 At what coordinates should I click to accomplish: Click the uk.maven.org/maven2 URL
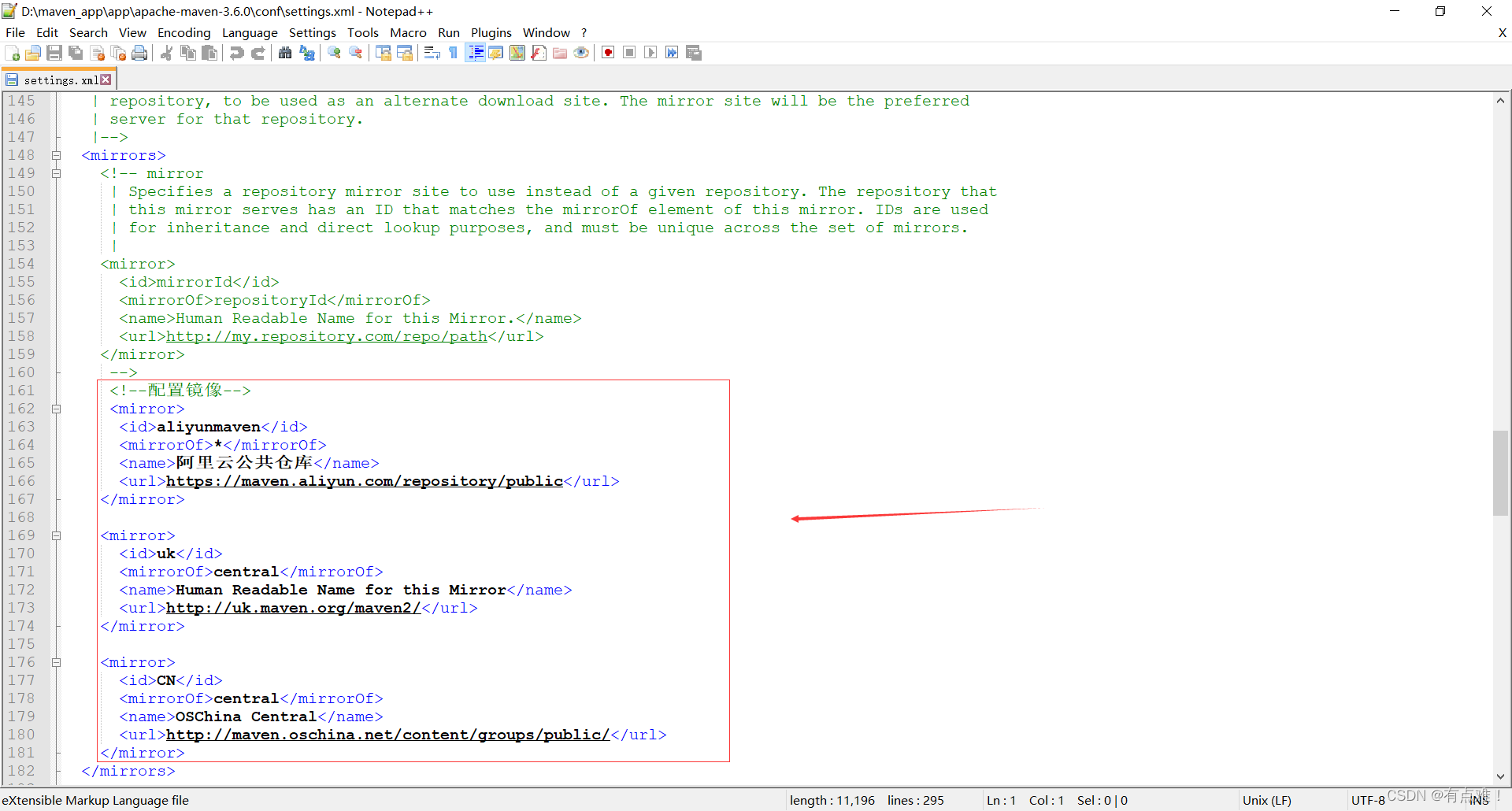point(294,608)
